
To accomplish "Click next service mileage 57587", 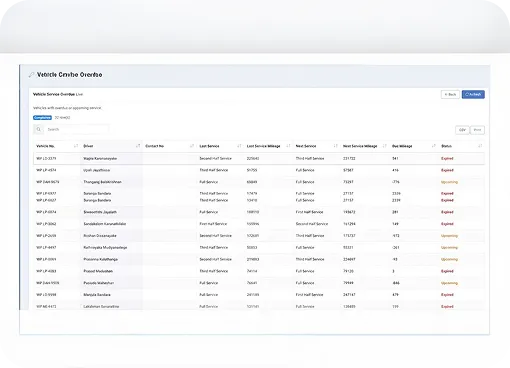I will point(348,170).
